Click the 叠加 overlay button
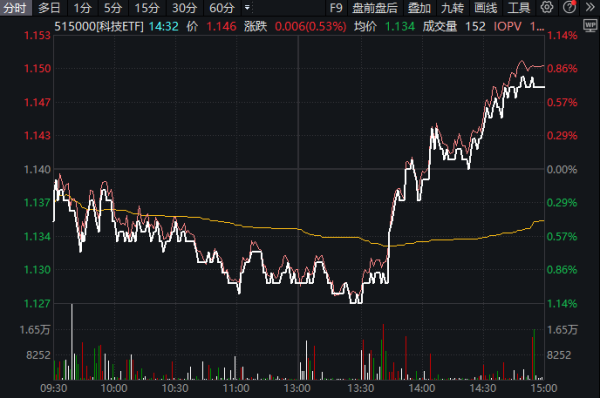This screenshot has width=600, height=398. 419,8
